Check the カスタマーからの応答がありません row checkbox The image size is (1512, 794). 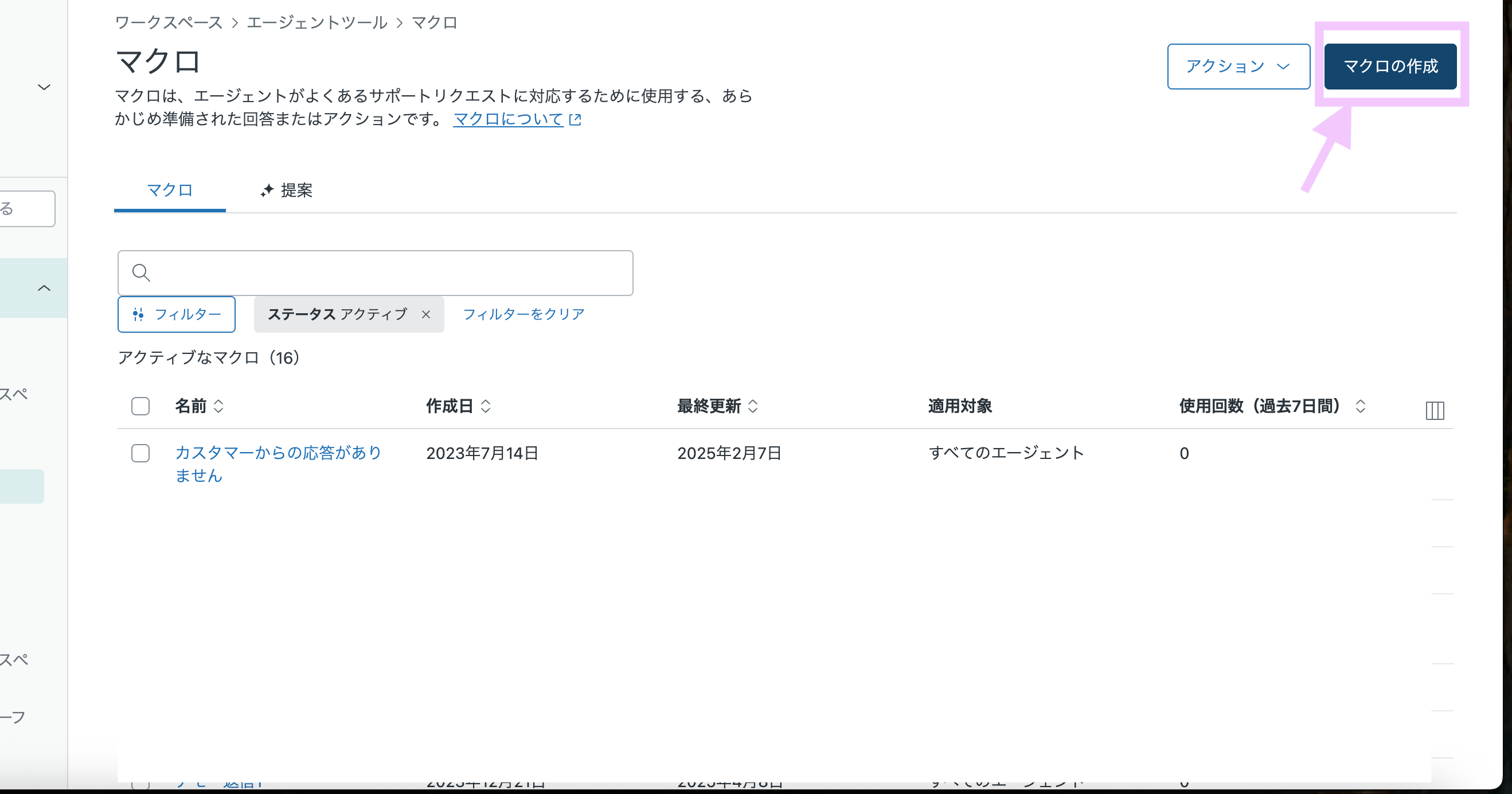click(140, 453)
